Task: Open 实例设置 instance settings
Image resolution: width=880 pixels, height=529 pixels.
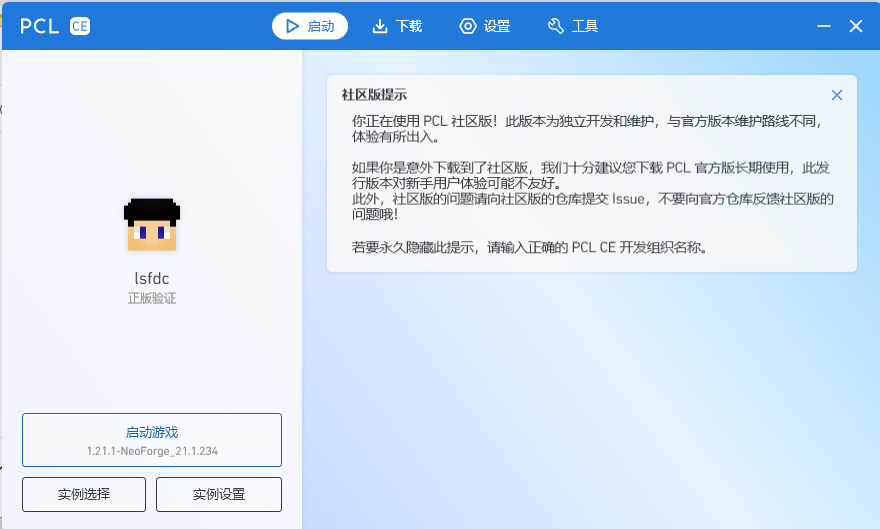Action: pyautogui.click(x=219, y=494)
